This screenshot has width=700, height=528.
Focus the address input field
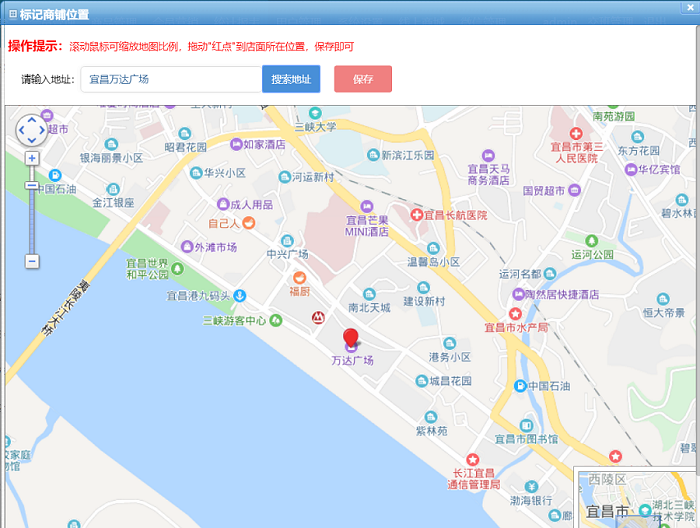tap(170, 79)
